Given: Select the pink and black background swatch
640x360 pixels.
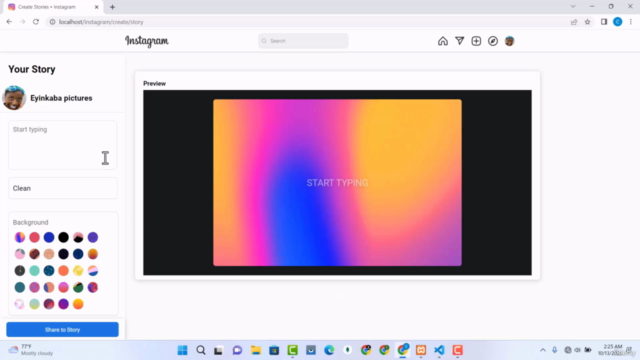Looking at the screenshot, I should [78, 237].
